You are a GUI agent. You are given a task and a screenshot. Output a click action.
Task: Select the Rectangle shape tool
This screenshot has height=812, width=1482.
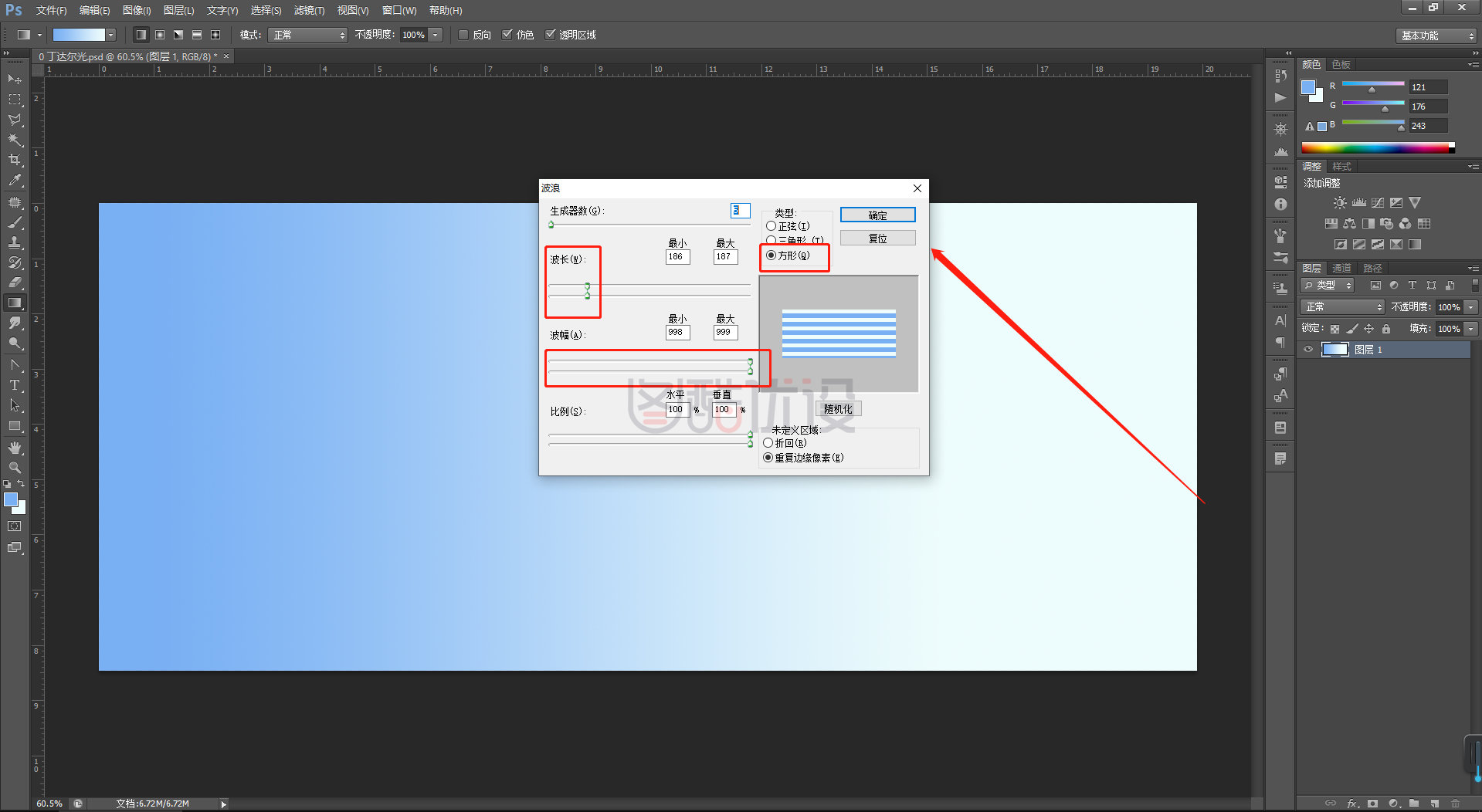coord(15,425)
